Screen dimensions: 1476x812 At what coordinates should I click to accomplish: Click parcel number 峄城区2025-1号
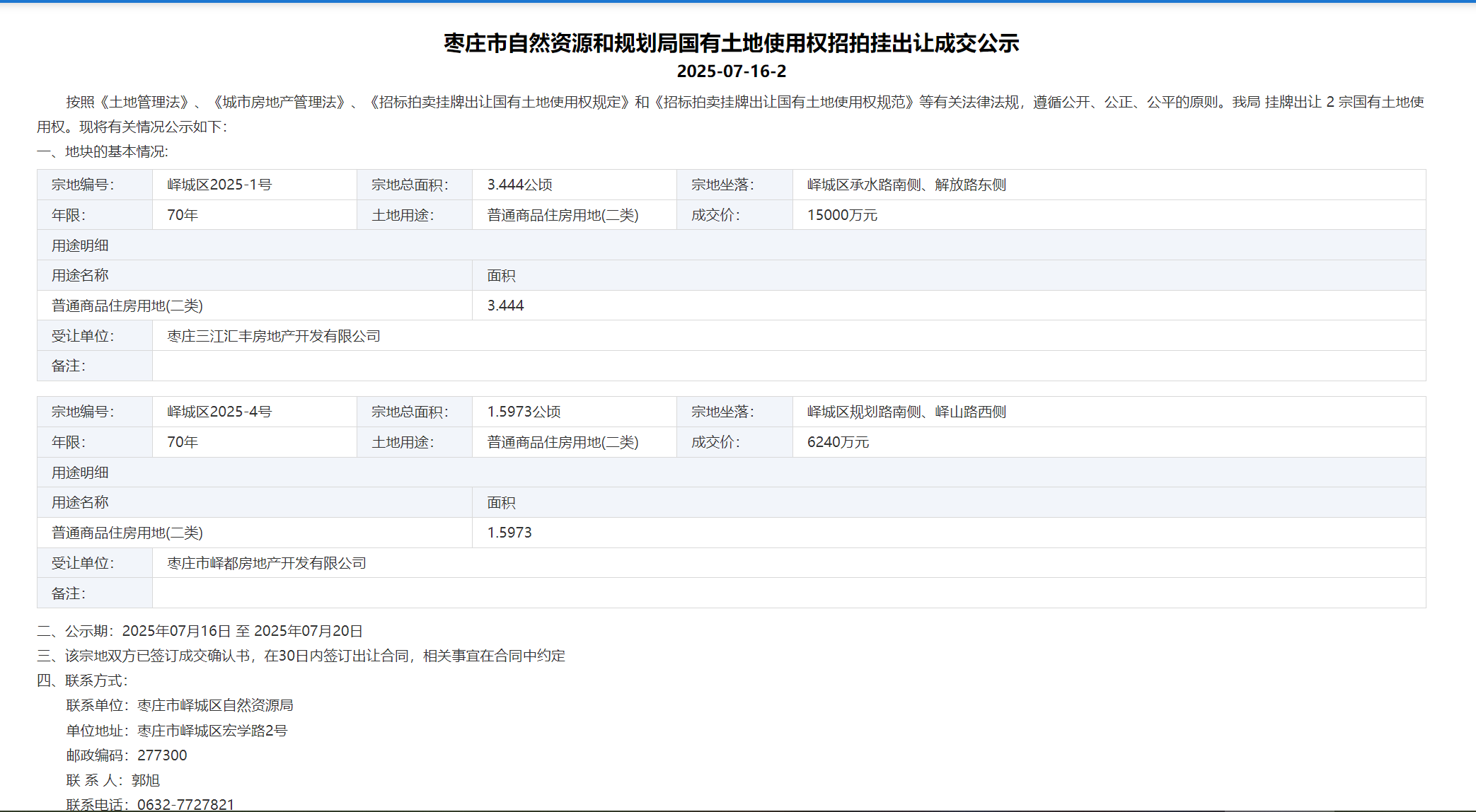[x=219, y=185]
